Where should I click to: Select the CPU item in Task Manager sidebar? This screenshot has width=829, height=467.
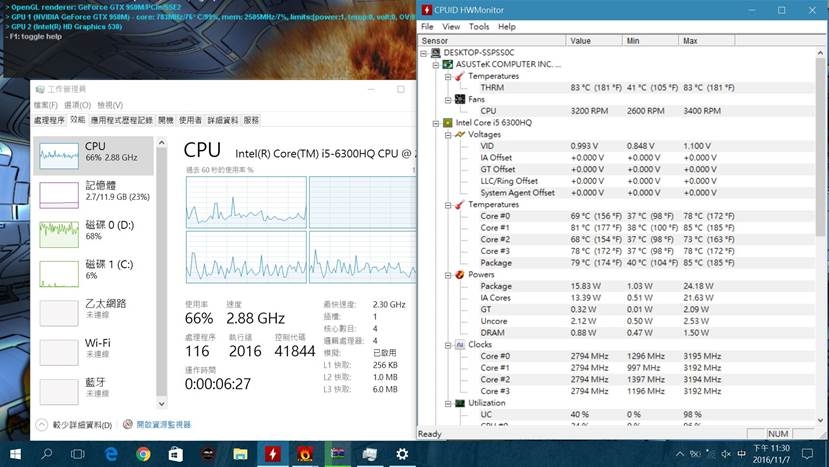coord(94,155)
